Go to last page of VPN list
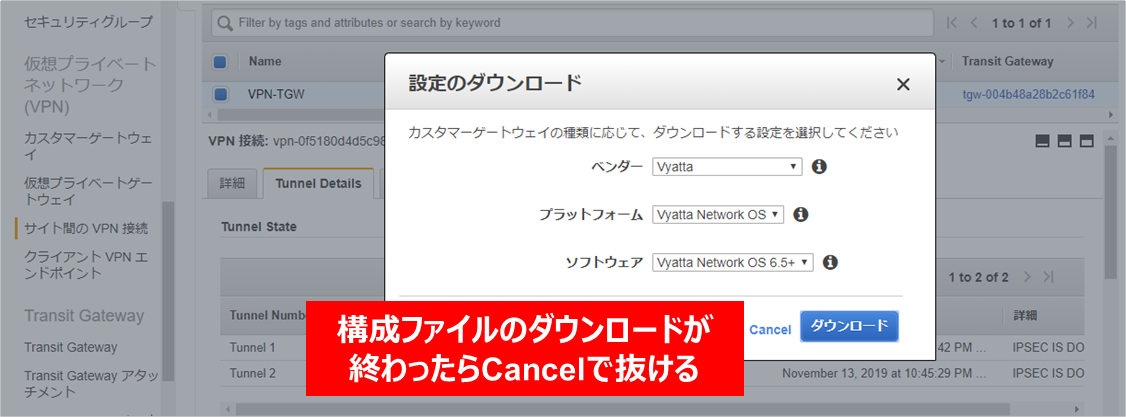The width and height of the screenshot is (1126, 417). [x=1091, y=22]
